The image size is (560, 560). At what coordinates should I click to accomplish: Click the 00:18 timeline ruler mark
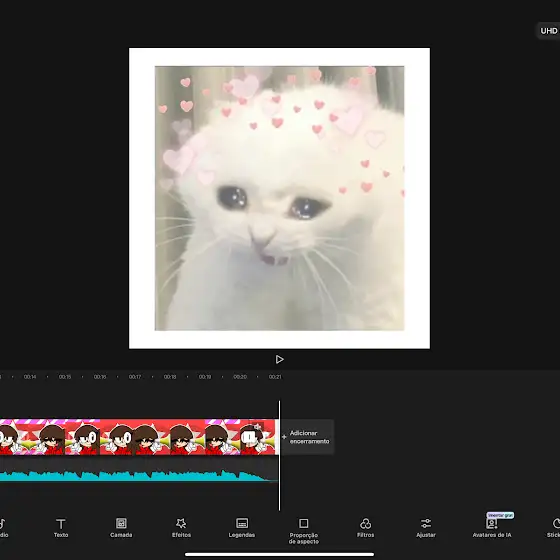[x=170, y=377]
